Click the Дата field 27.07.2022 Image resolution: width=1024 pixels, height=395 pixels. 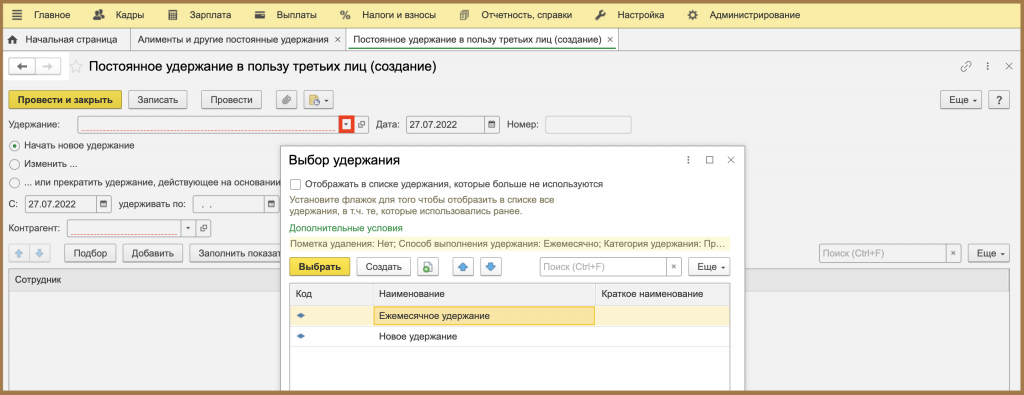coord(445,124)
